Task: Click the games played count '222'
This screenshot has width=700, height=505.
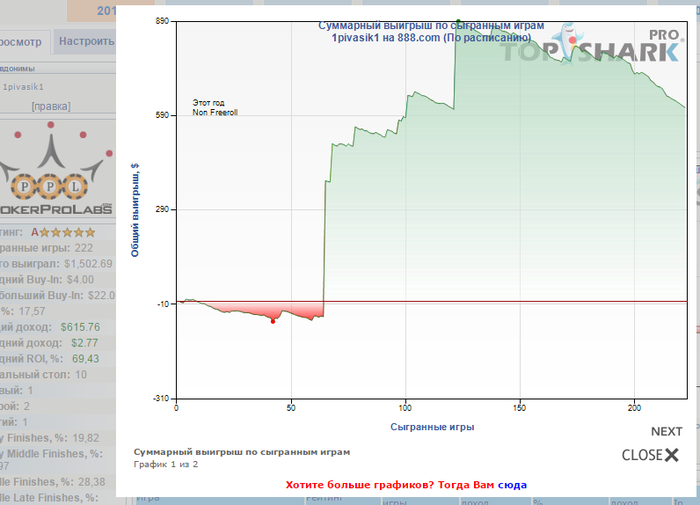Action: pos(83,248)
